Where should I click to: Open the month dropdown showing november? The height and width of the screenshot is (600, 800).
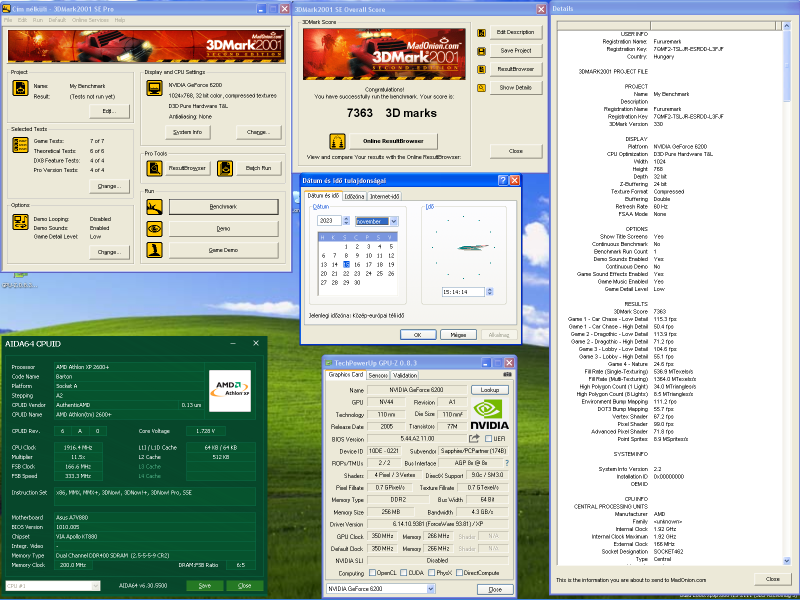pyautogui.click(x=394, y=221)
